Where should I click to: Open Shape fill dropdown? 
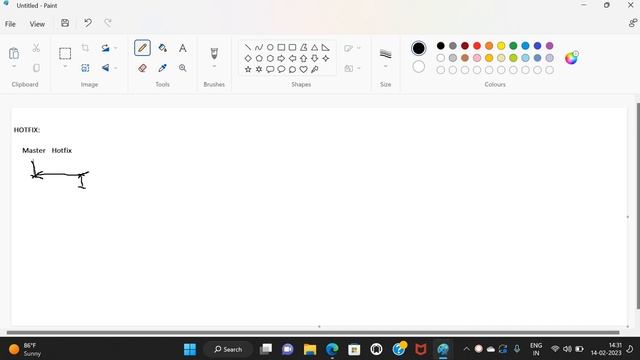pyautogui.click(x=359, y=68)
